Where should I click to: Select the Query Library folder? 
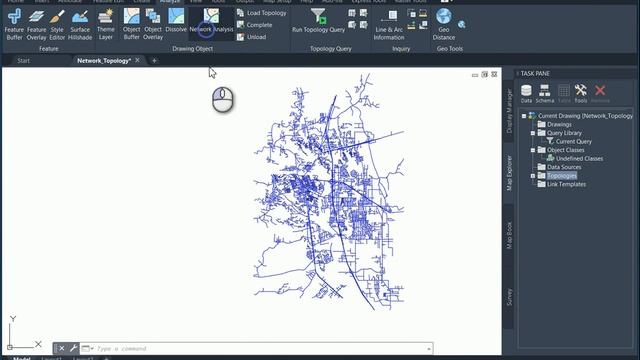(x=560, y=133)
